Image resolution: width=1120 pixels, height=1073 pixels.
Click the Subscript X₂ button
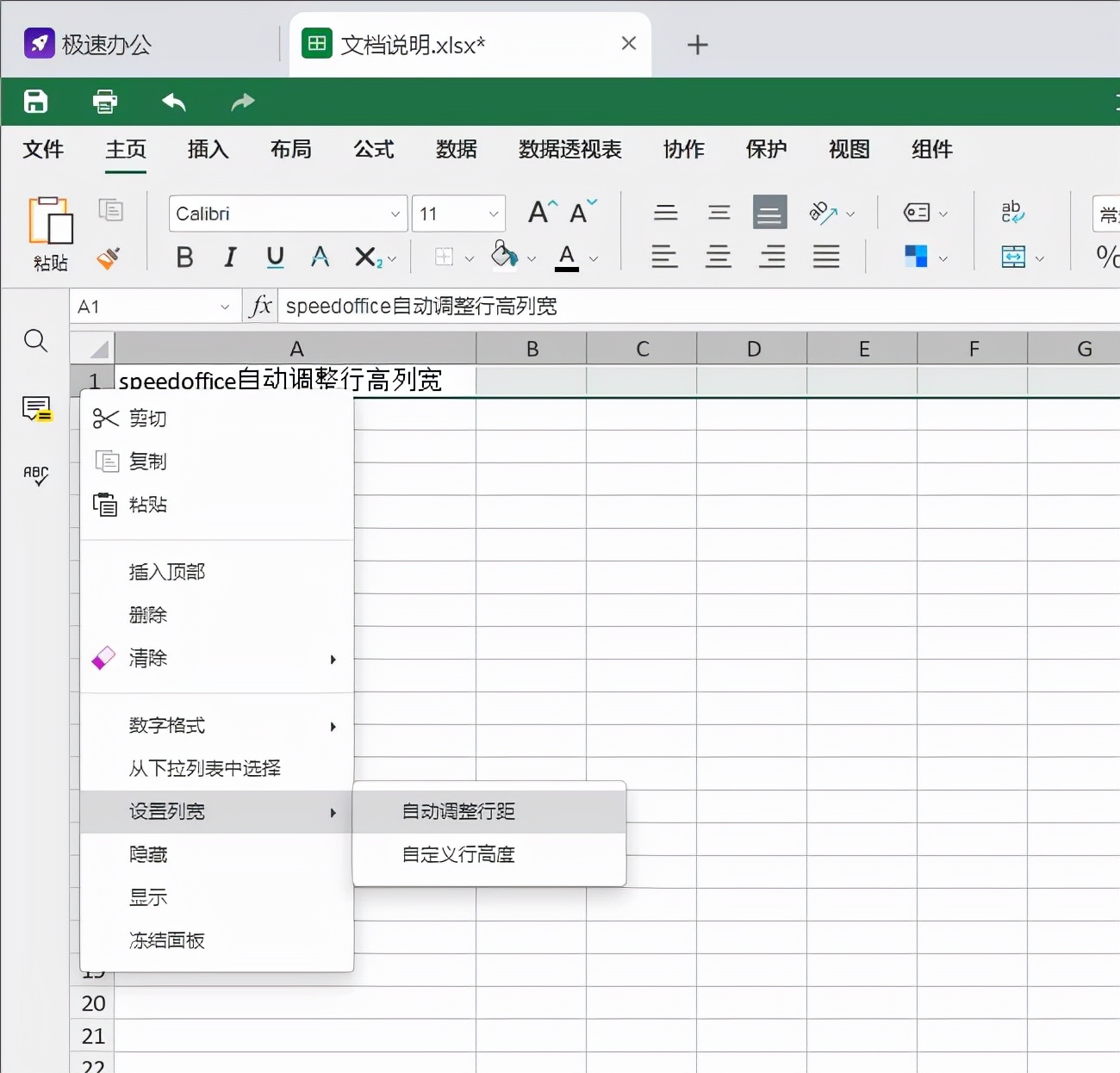pyautogui.click(x=368, y=257)
